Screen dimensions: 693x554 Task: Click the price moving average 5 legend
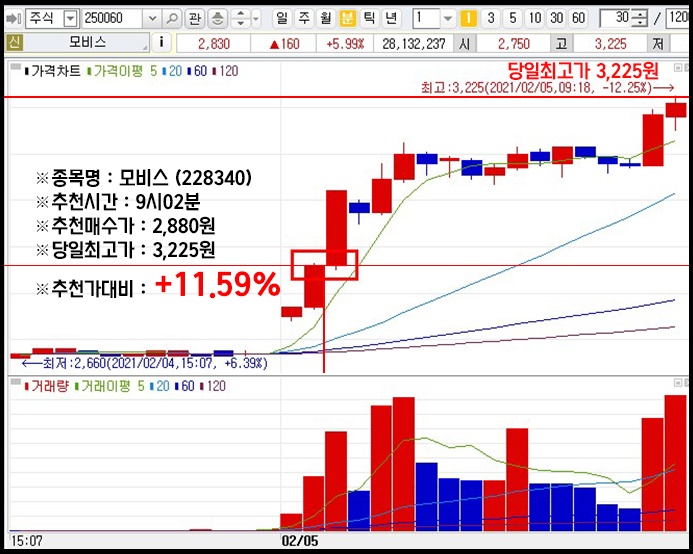tap(153, 71)
